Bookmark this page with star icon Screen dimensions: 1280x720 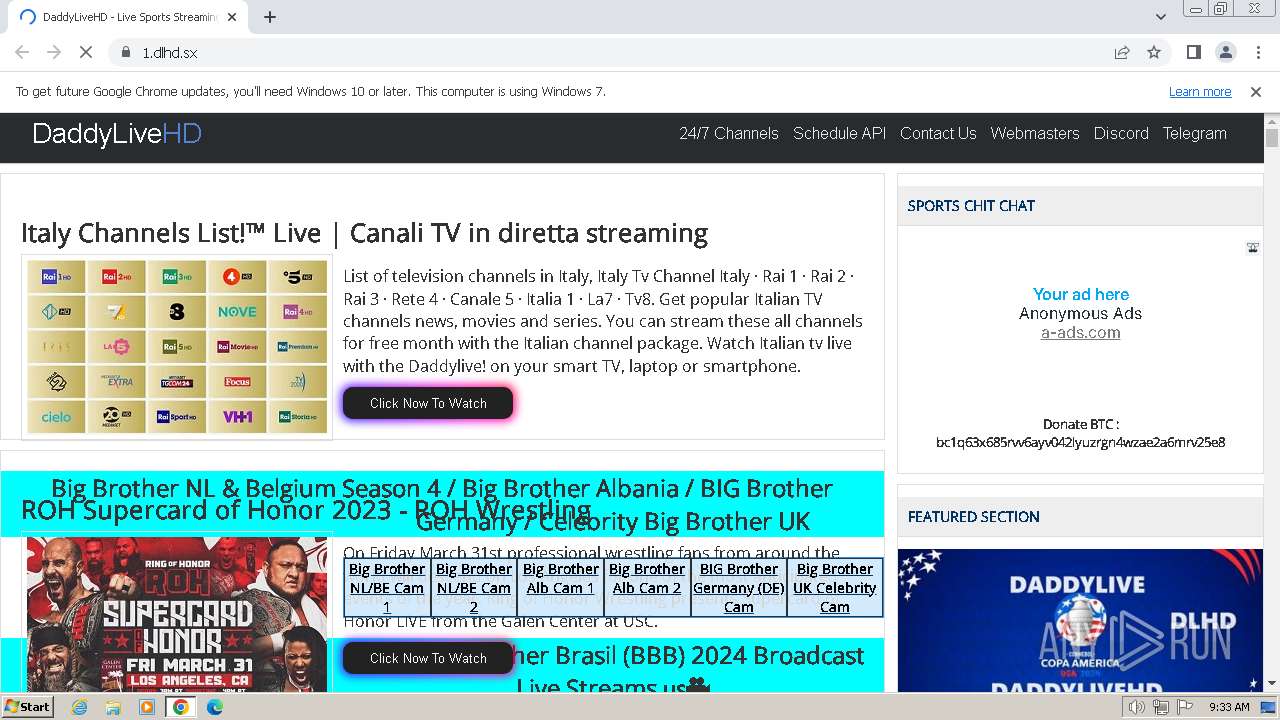(x=1154, y=52)
